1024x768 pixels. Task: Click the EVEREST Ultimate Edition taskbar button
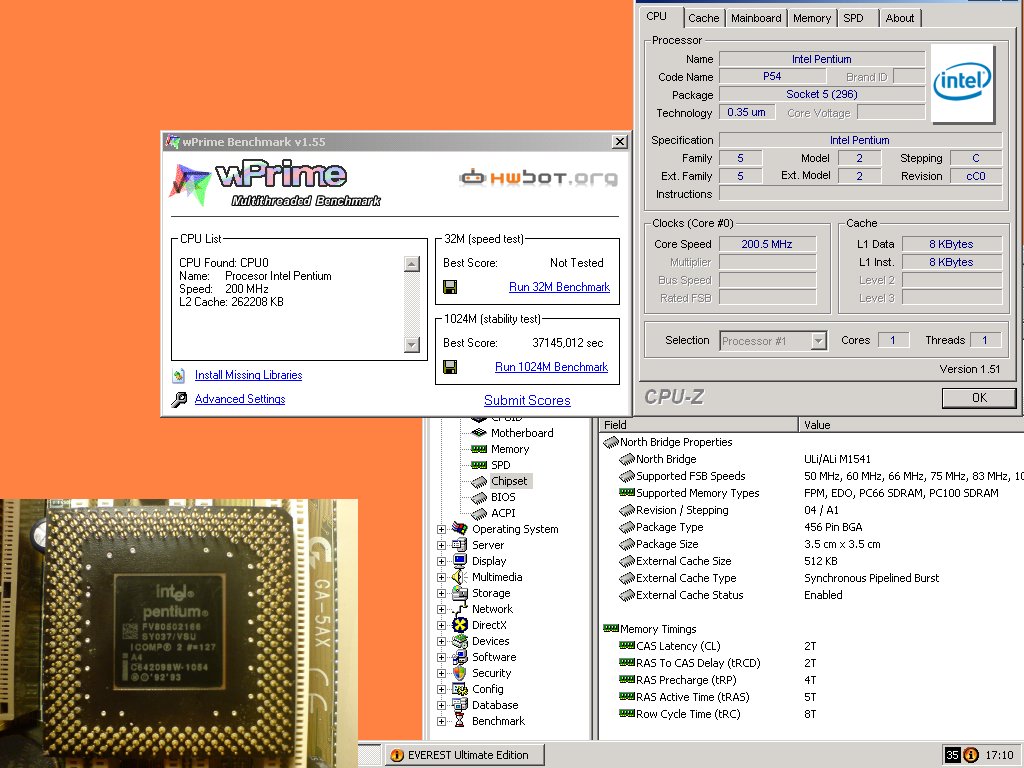pyautogui.click(x=464, y=755)
